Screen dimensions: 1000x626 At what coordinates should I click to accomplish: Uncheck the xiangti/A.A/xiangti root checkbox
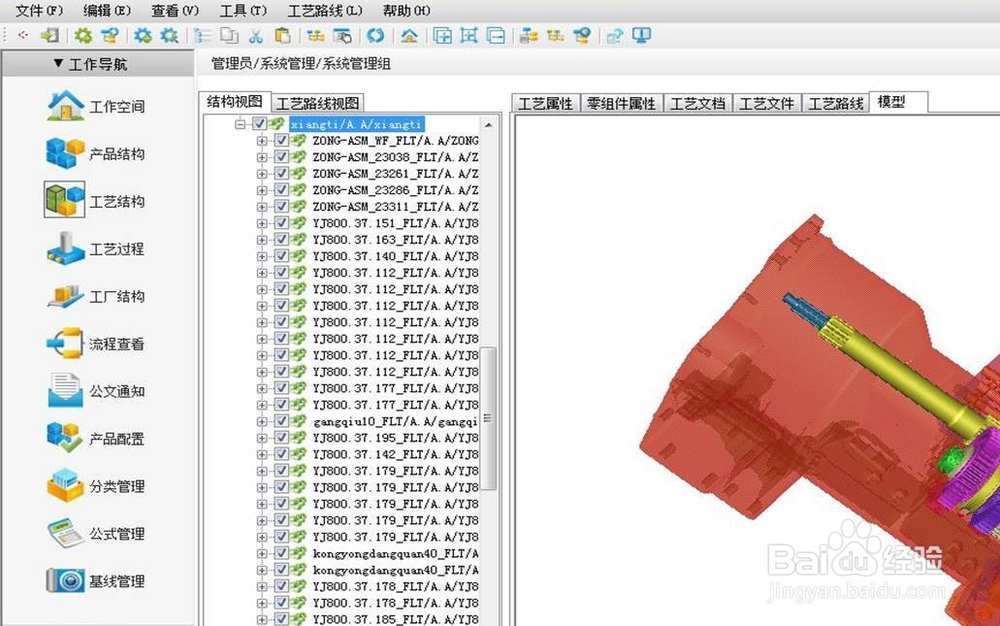(x=260, y=124)
